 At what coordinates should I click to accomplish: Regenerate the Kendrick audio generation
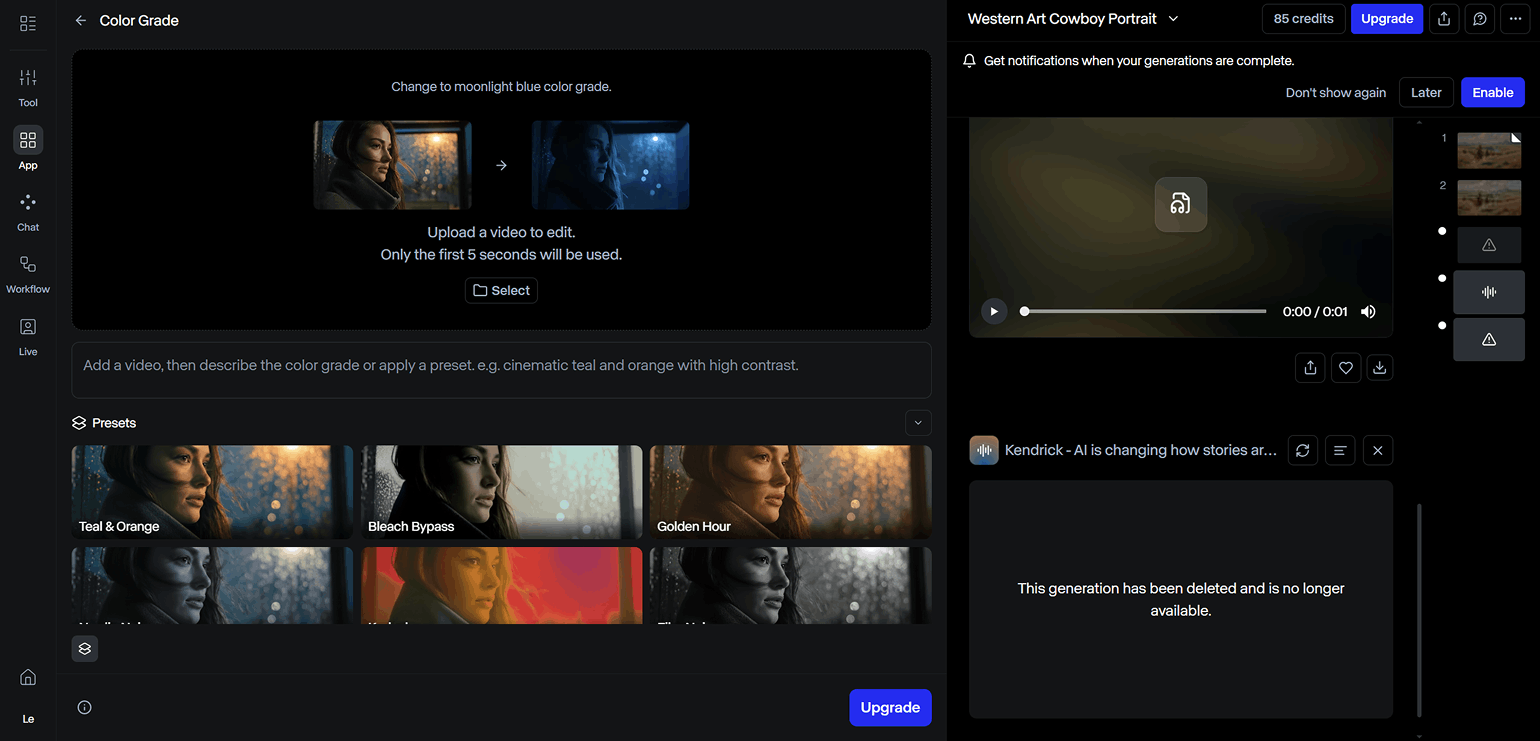[x=1302, y=451]
